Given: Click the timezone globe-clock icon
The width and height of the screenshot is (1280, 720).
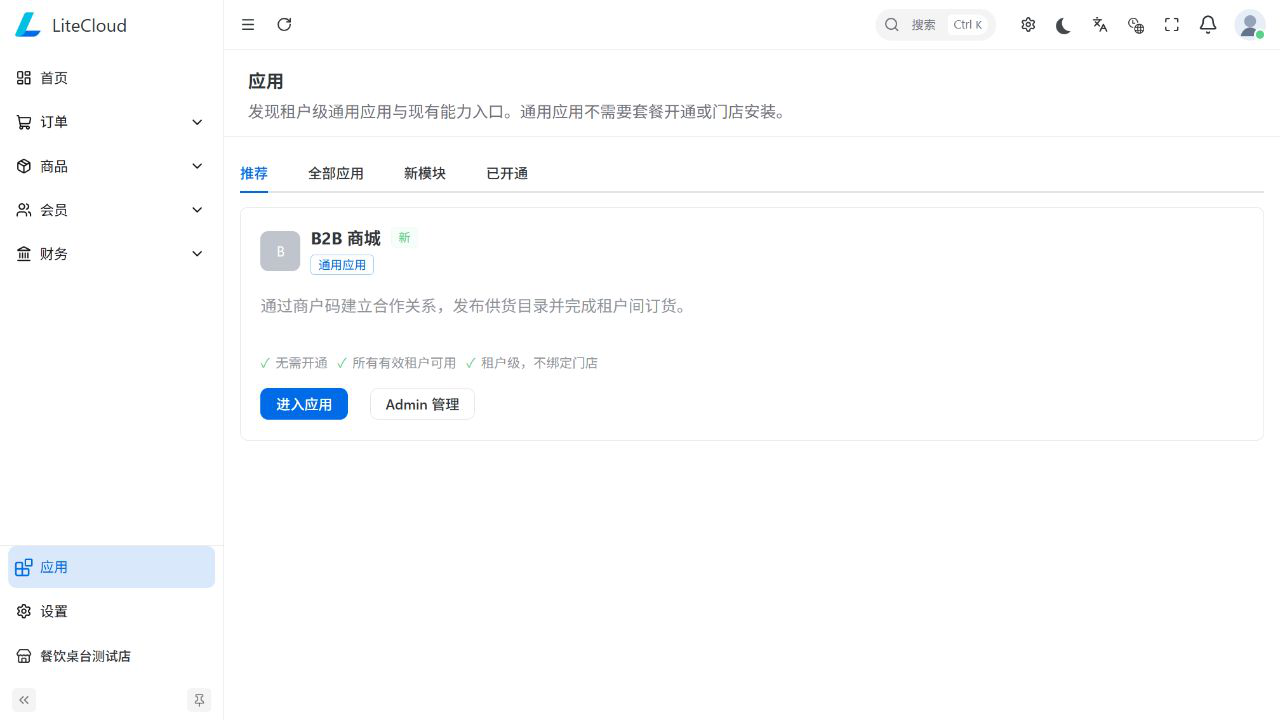Looking at the screenshot, I should click(x=1136, y=25).
